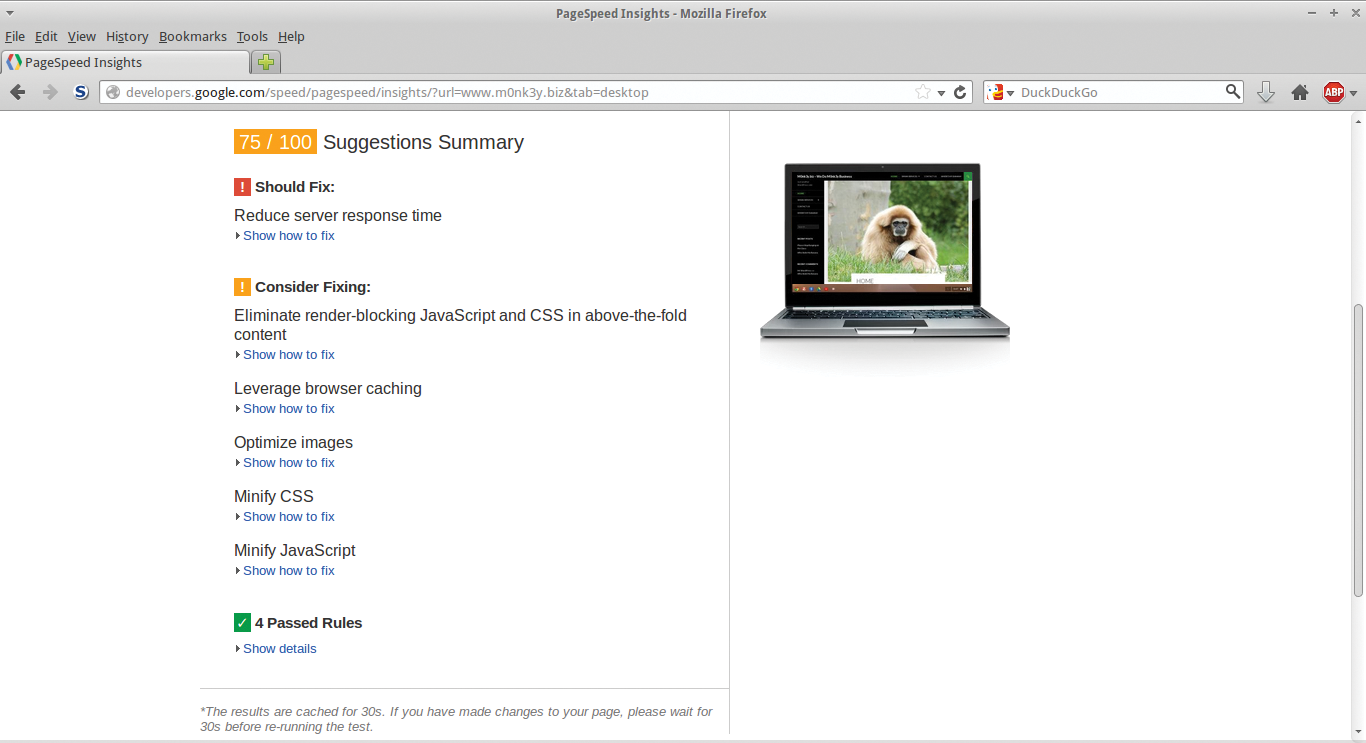Open Adblock Plus dropdown arrow

[1353, 93]
